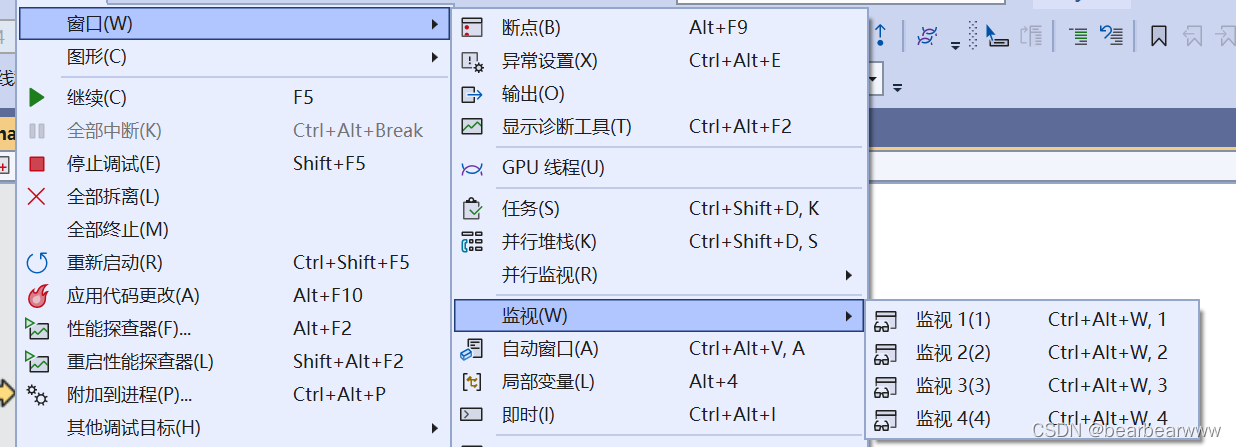Select Locals (局部变量) menu entry
The image size is (1236, 447).
[658, 382]
